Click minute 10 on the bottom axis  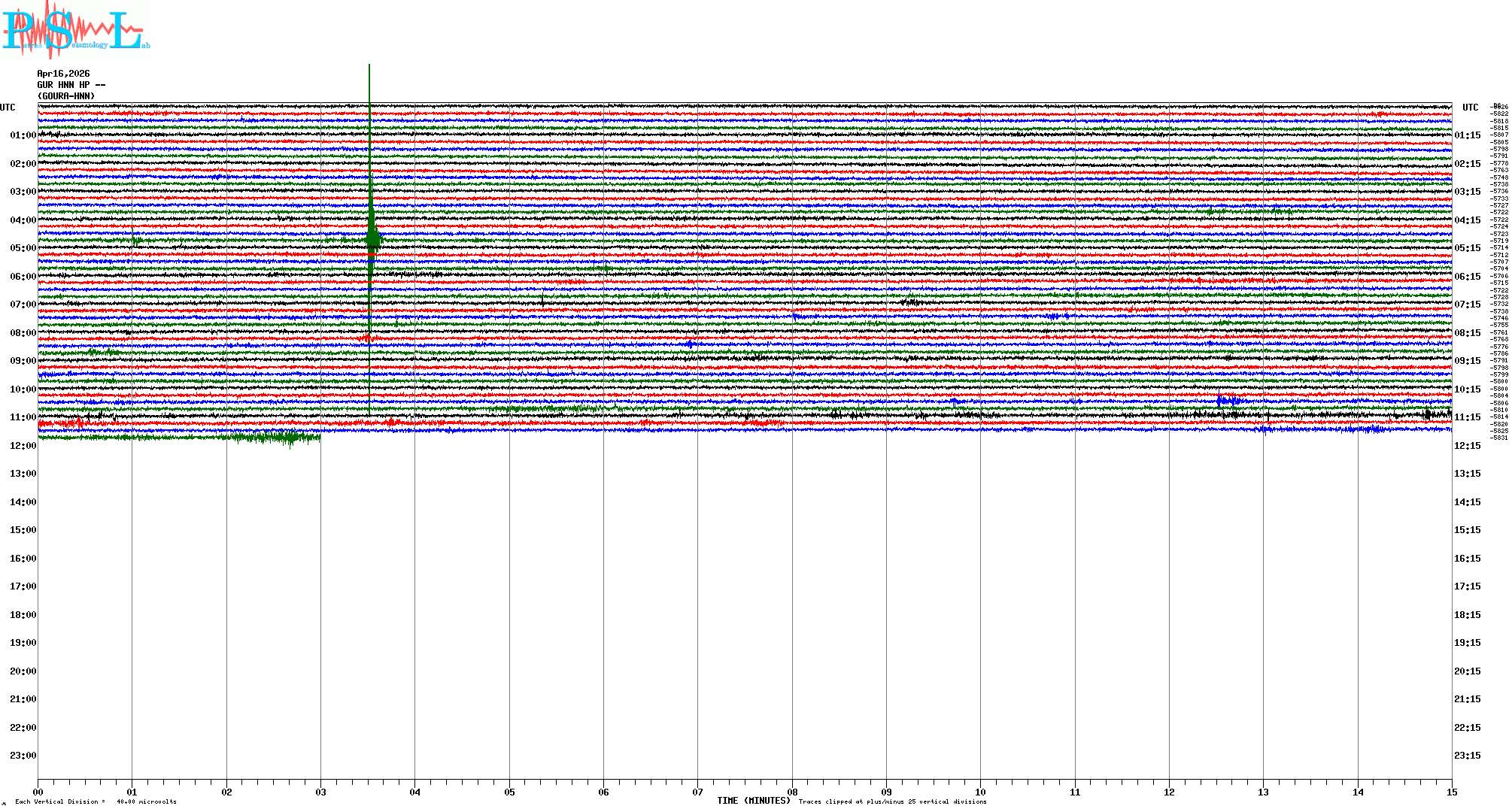click(980, 792)
